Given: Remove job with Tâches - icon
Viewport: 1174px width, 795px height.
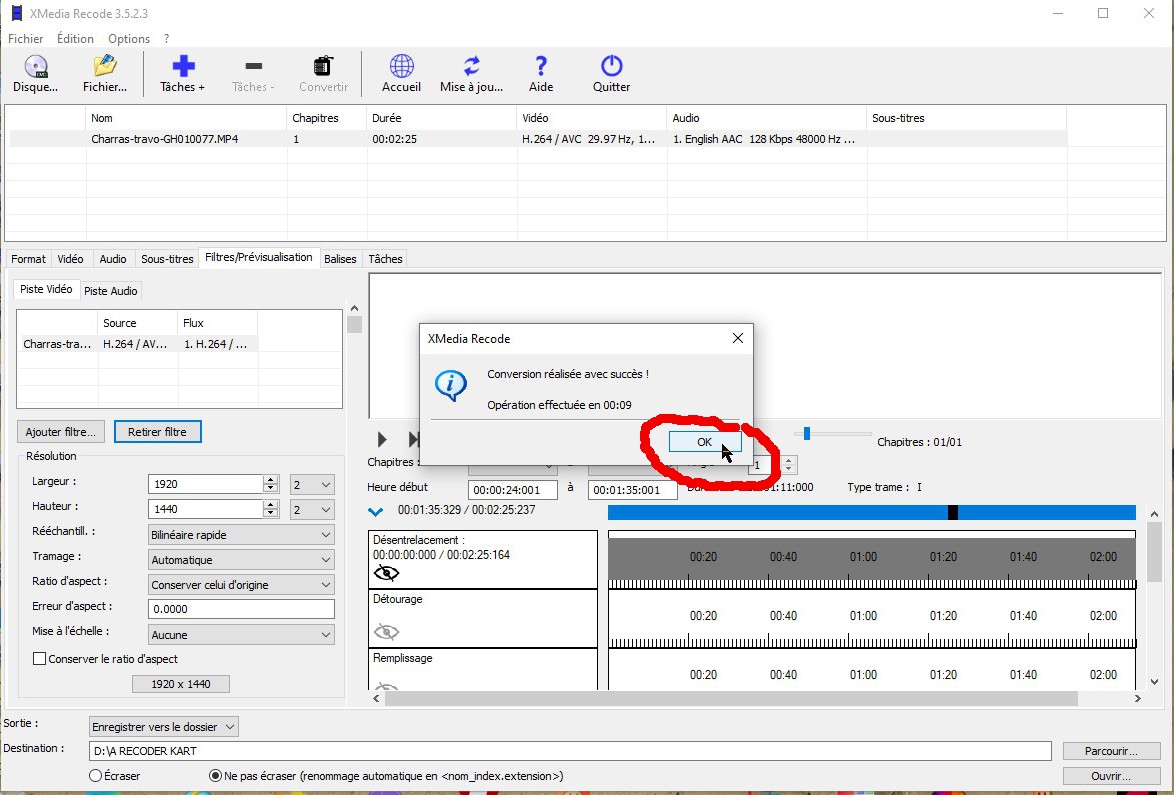Looking at the screenshot, I should 253,73.
